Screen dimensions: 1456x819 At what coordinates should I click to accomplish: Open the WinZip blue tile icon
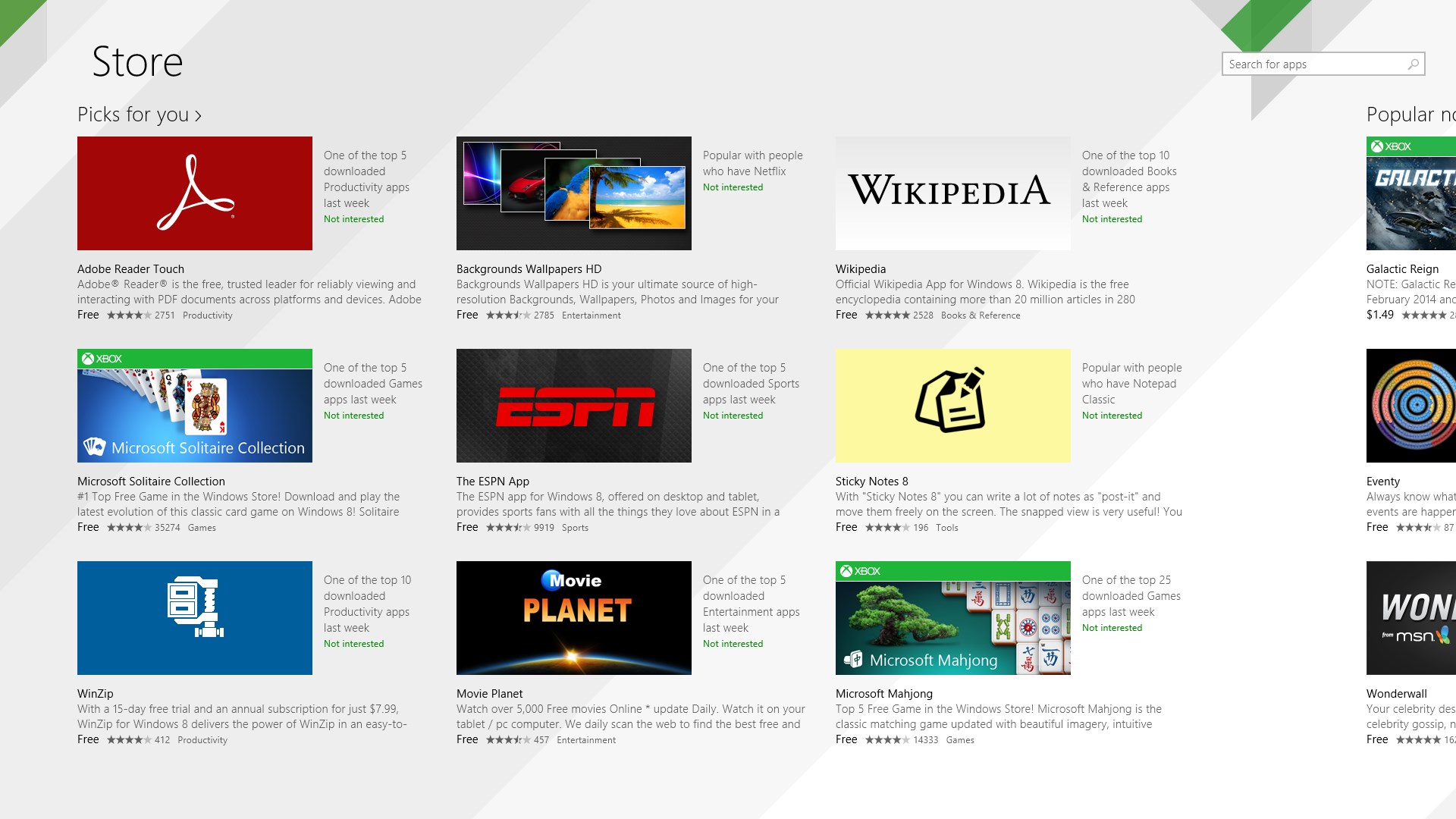click(x=195, y=618)
